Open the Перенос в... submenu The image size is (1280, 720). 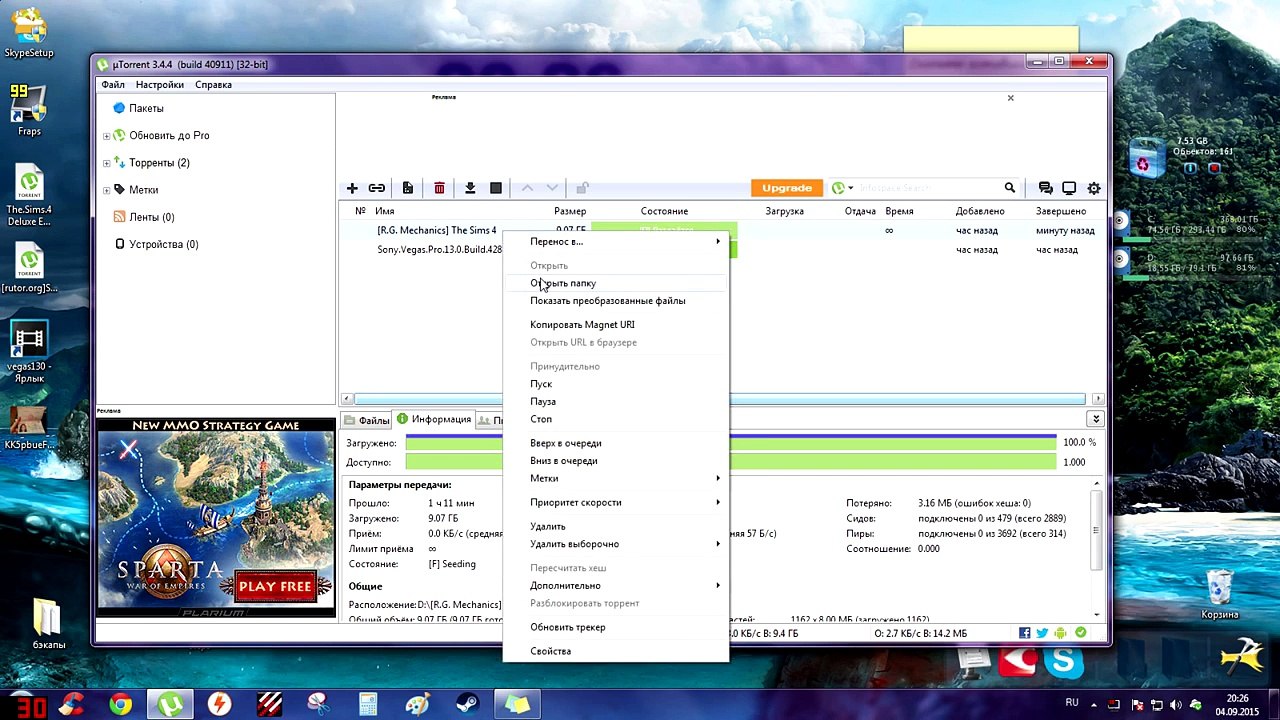[x=616, y=241]
